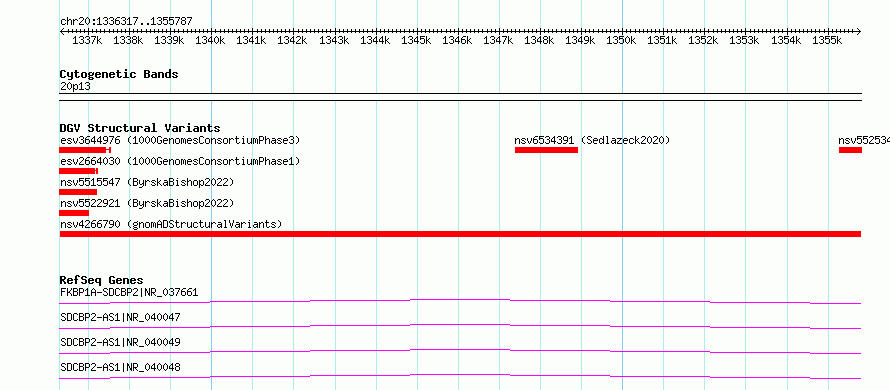Click the red bar under nsv5522921
Screen dimensions: 890x390
(74, 213)
